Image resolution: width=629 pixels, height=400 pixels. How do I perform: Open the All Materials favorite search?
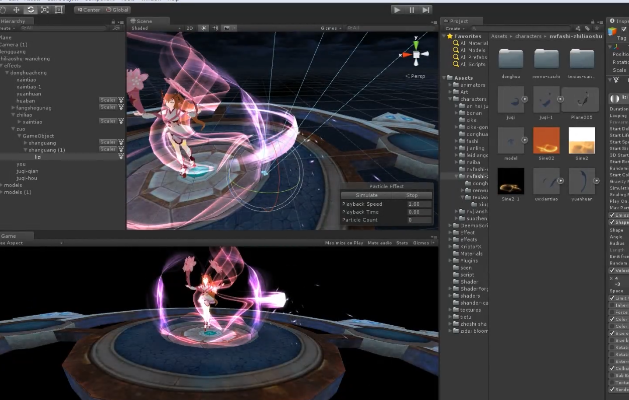click(470, 43)
